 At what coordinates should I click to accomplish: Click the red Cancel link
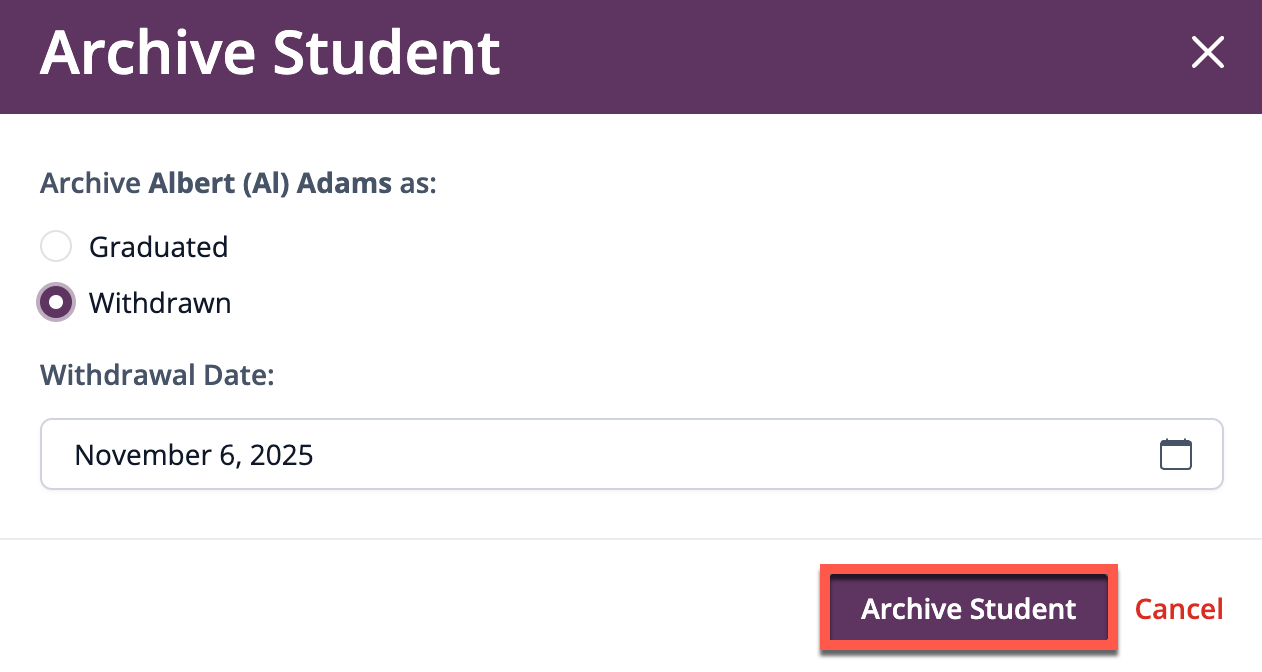coord(1178,609)
